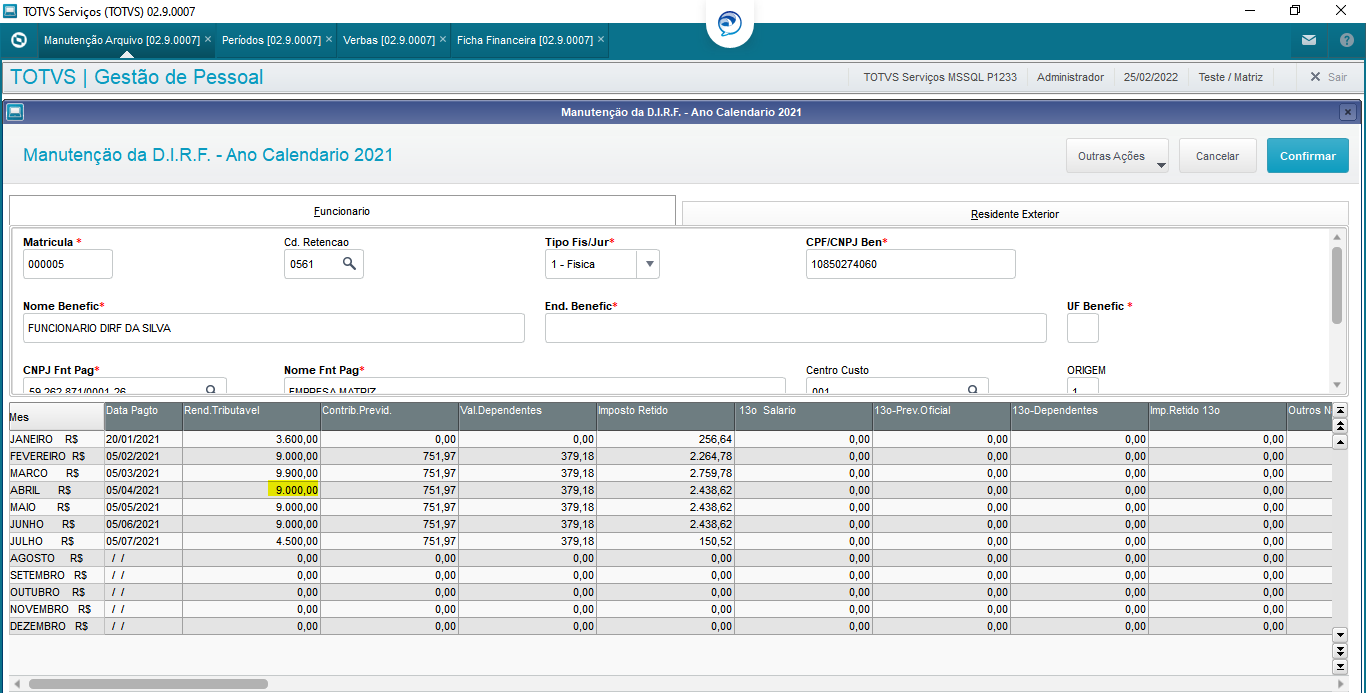This screenshot has height=693, width=1366.
Task: Close the Períodos tab
Action: click(329, 40)
